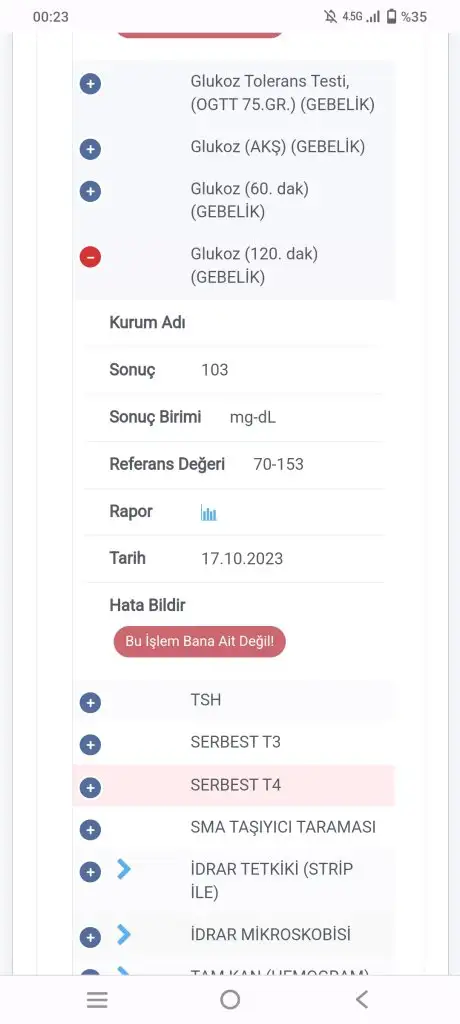Select İDRAR TETKİKİ (STRİP İLE) label
Viewport: 460px width, 1024px height.
[x=272, y=881]
